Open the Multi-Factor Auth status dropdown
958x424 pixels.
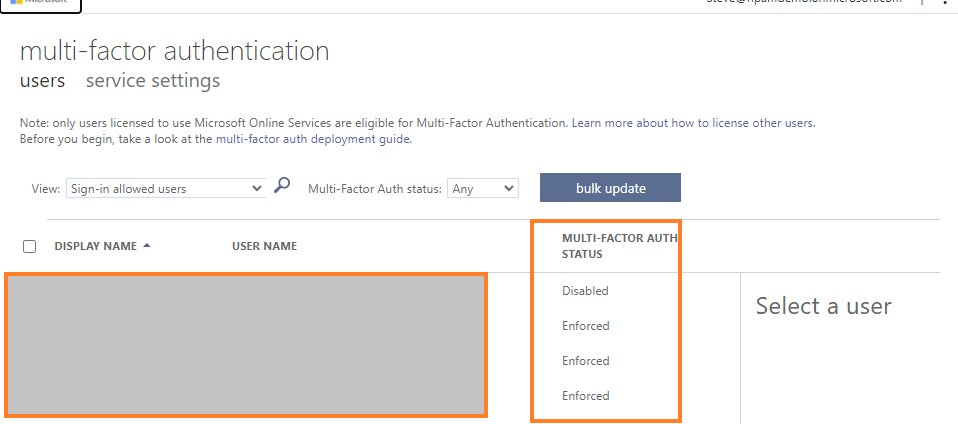[x=483, y=189]
